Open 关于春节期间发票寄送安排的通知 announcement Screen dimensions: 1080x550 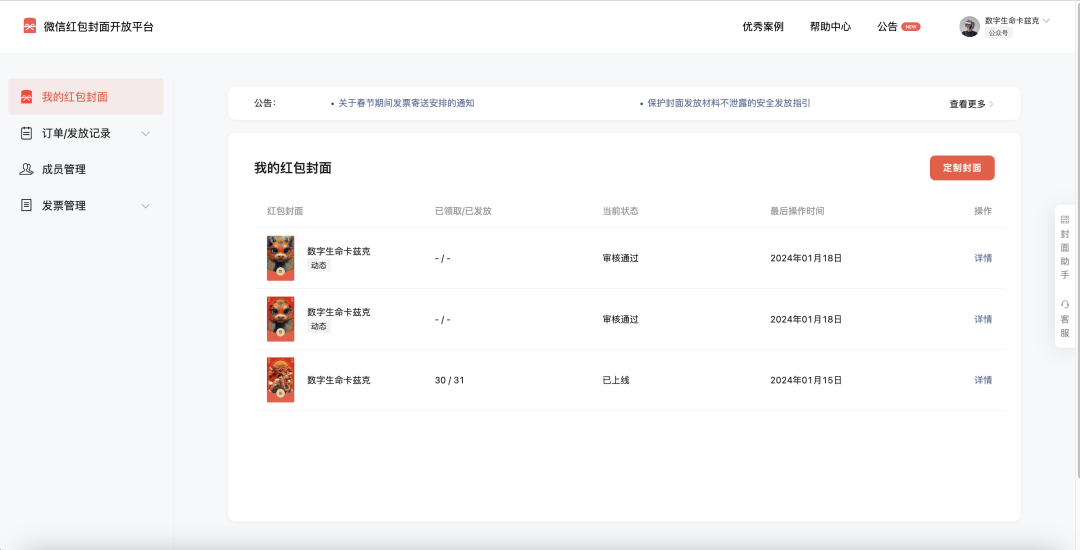click(x=406, y=103)
